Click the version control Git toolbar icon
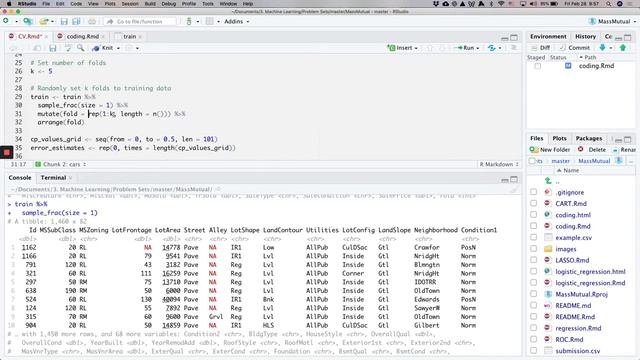Screen dimensions: 640x360 coord(189,21)
